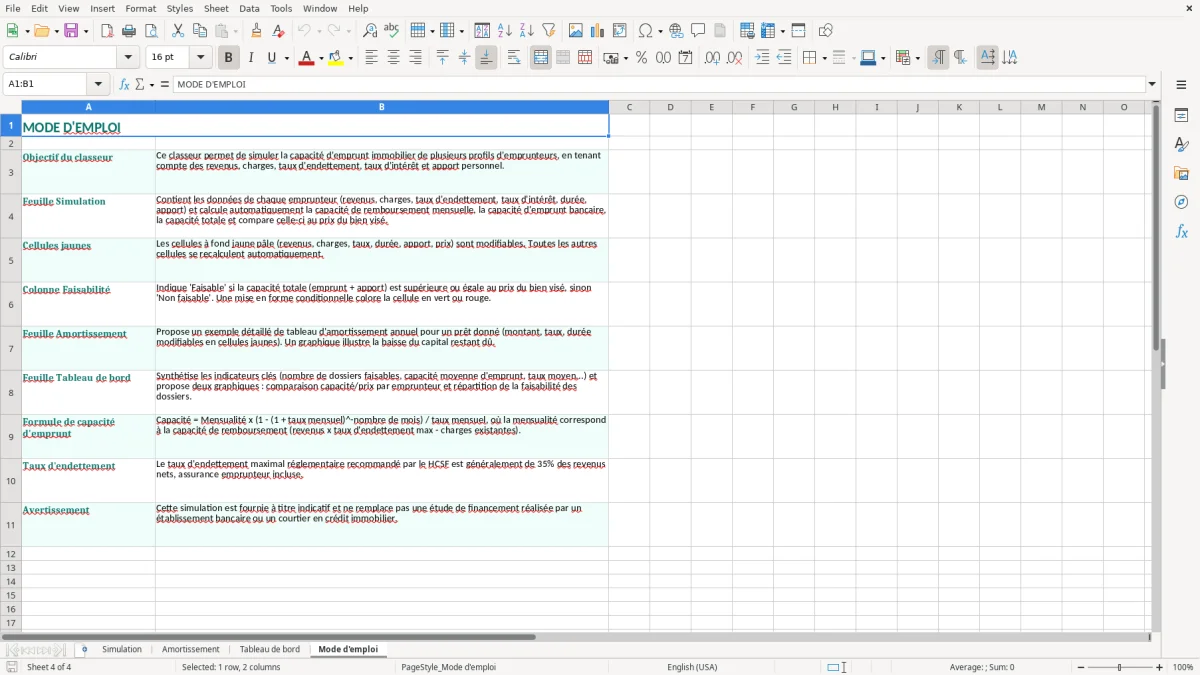This screenshot has width=1200, height=675.
Task: Click the Insert Hyperlink icon
Action: pyautogui.click(x=676, y=31)
